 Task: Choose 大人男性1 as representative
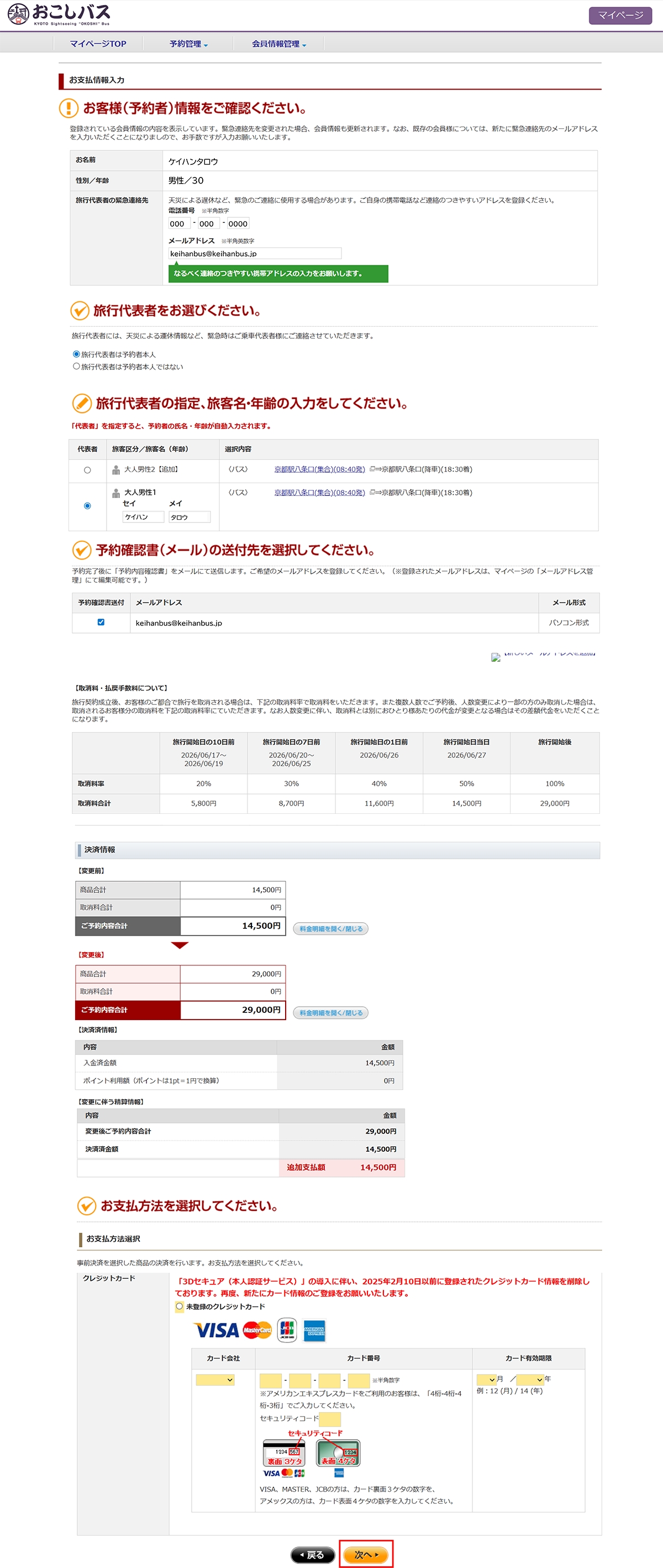pyautogui.click(x=88, y=506)
